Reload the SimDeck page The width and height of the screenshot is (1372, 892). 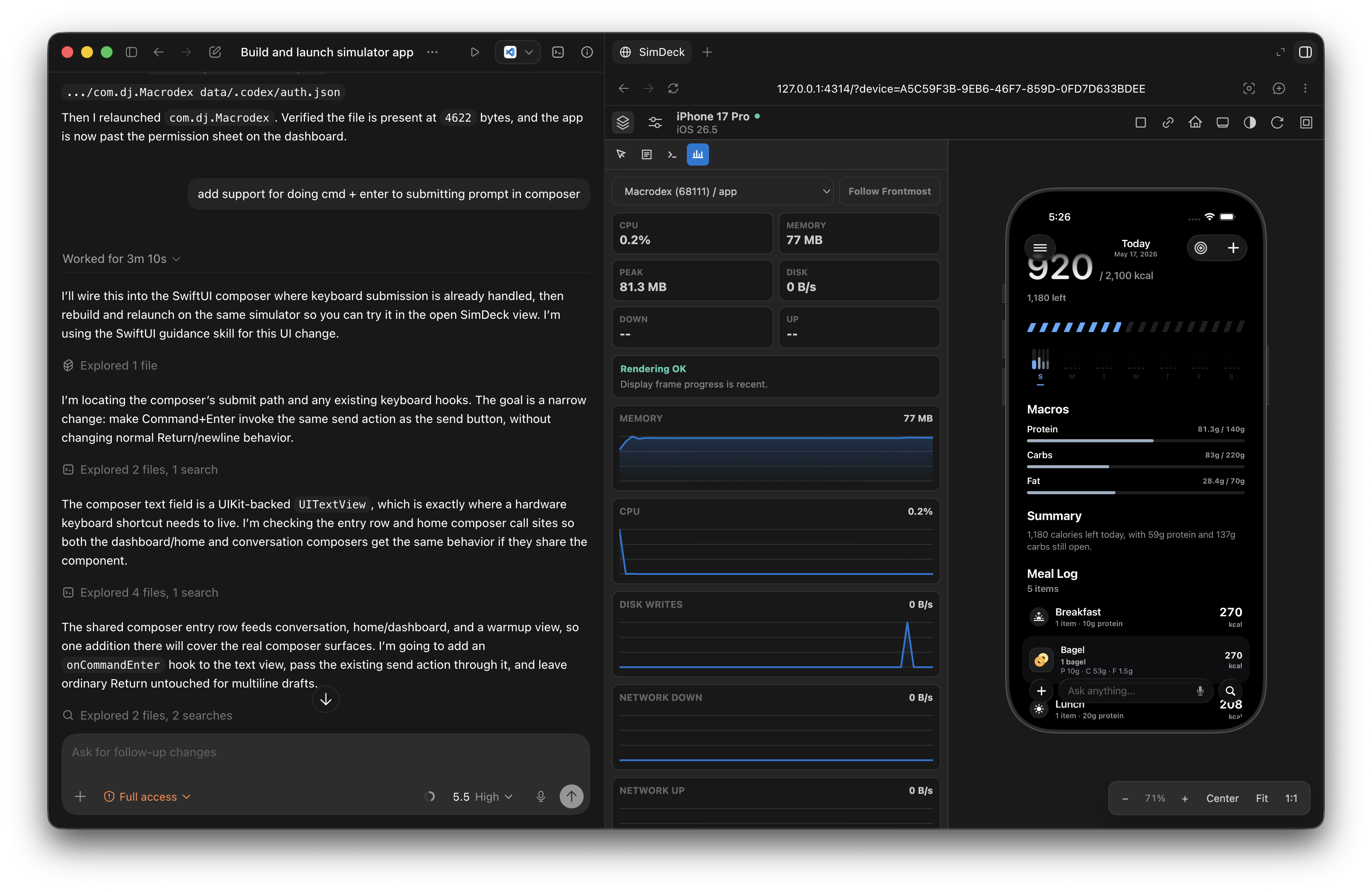click(673, 88)
